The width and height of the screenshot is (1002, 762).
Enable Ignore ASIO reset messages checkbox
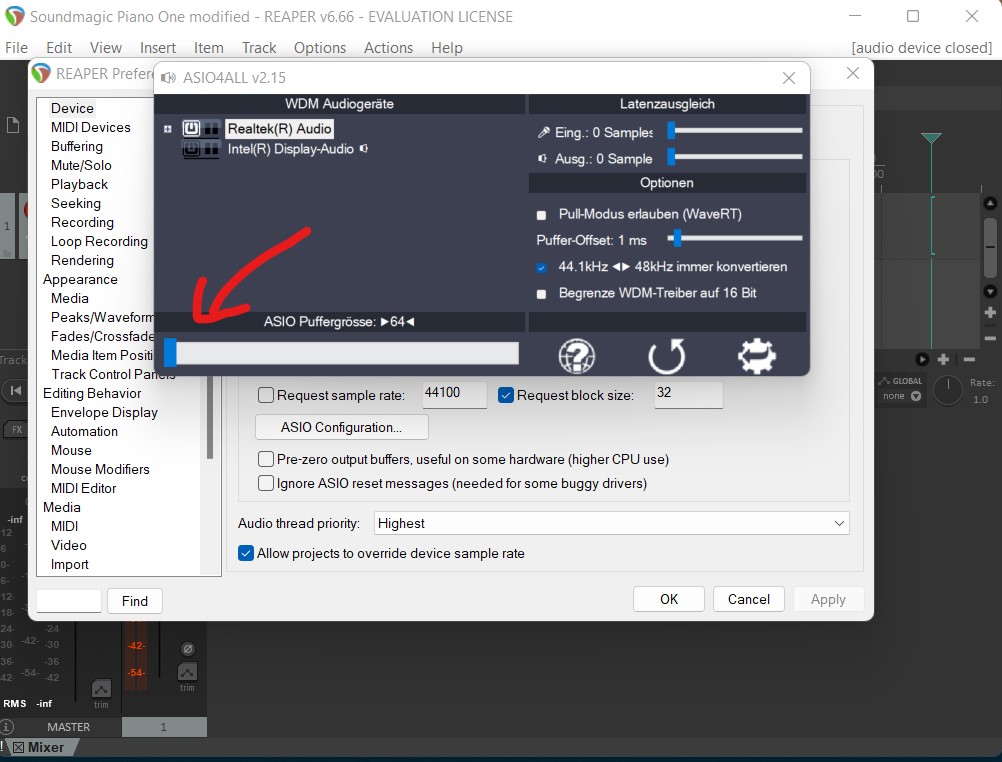point(266,483)
